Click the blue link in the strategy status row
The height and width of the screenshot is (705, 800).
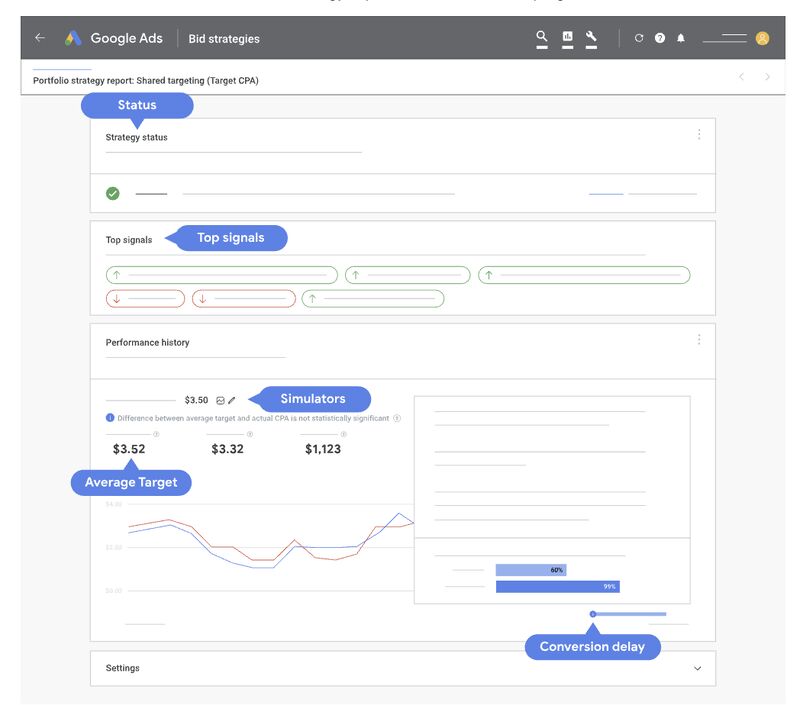(x=606, y=194)
